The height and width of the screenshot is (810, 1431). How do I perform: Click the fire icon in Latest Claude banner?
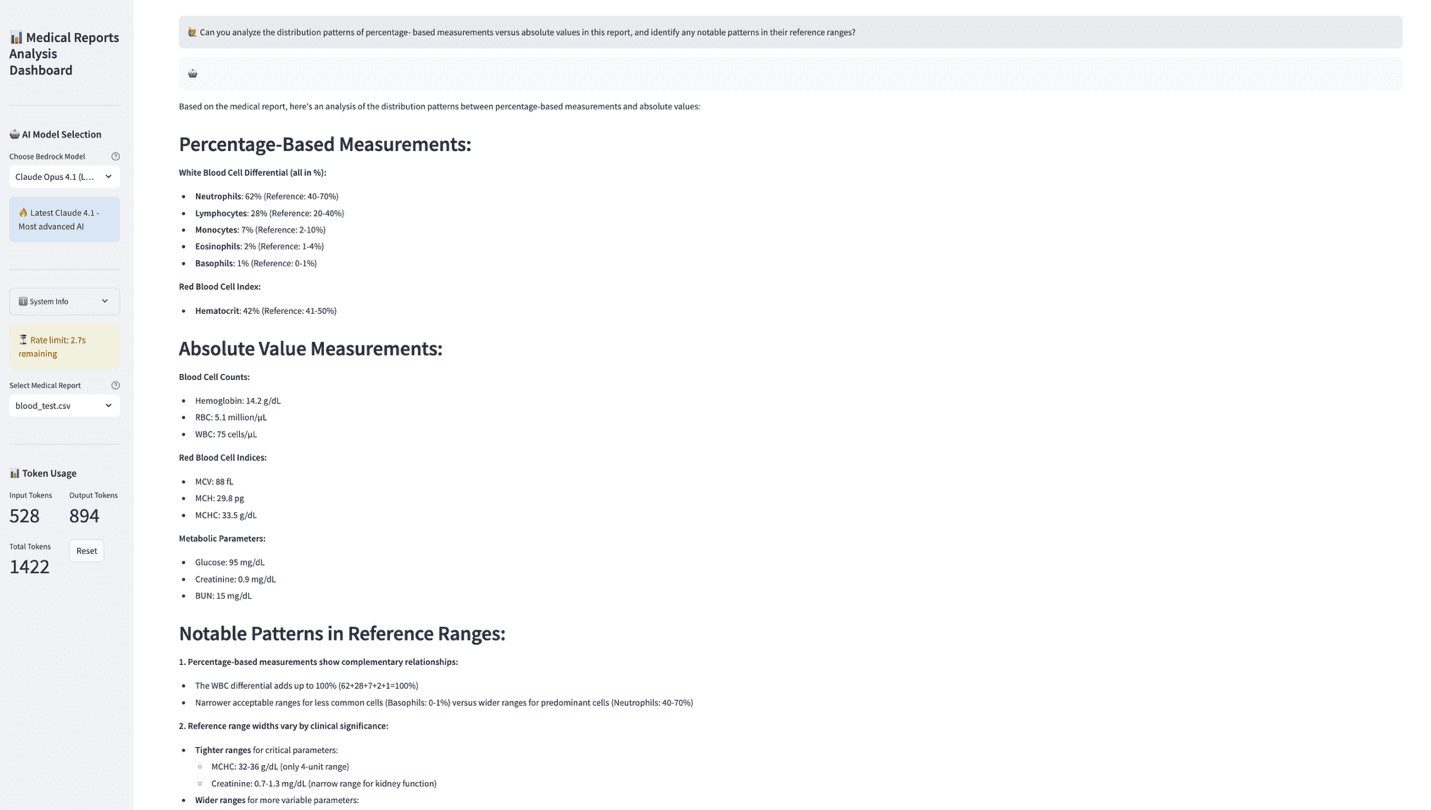pyautogui.click(x=24, y=212)
